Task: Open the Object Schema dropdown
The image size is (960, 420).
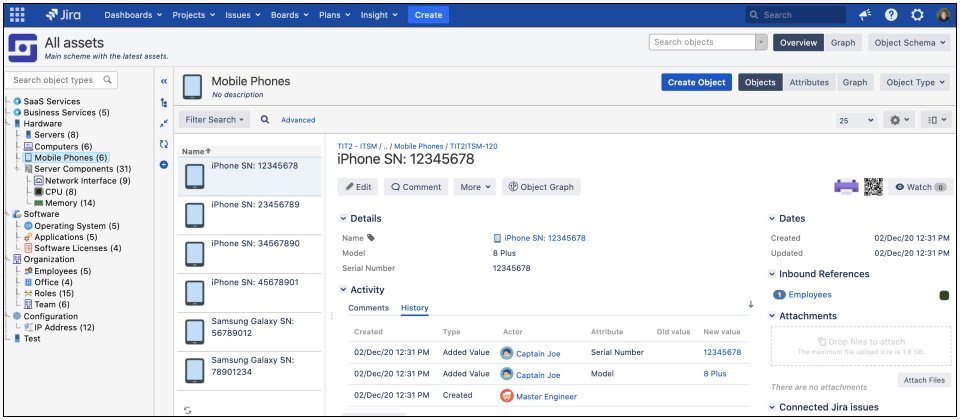Action: pos(909,43)
